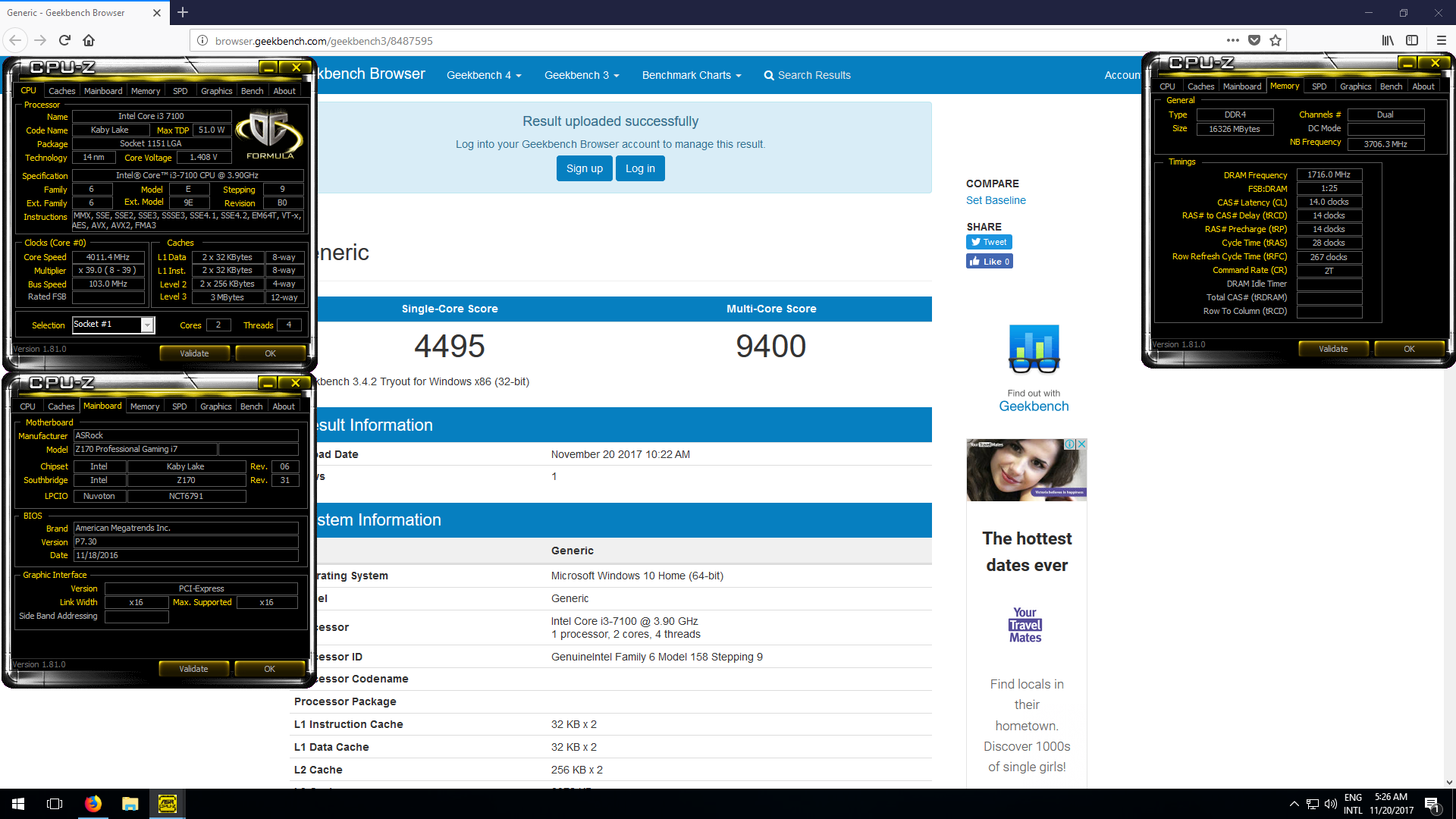Click the browser address bar URL

[x=324, y=41]
